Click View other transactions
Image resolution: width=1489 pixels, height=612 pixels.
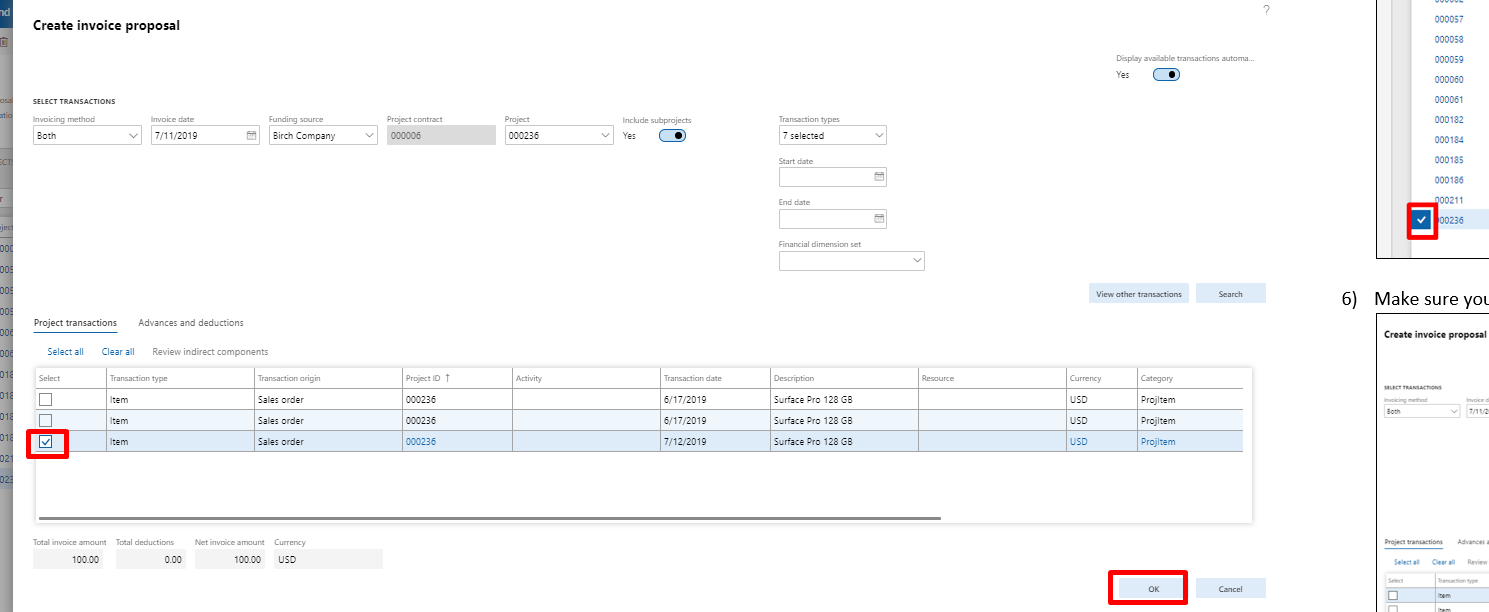1138,293
